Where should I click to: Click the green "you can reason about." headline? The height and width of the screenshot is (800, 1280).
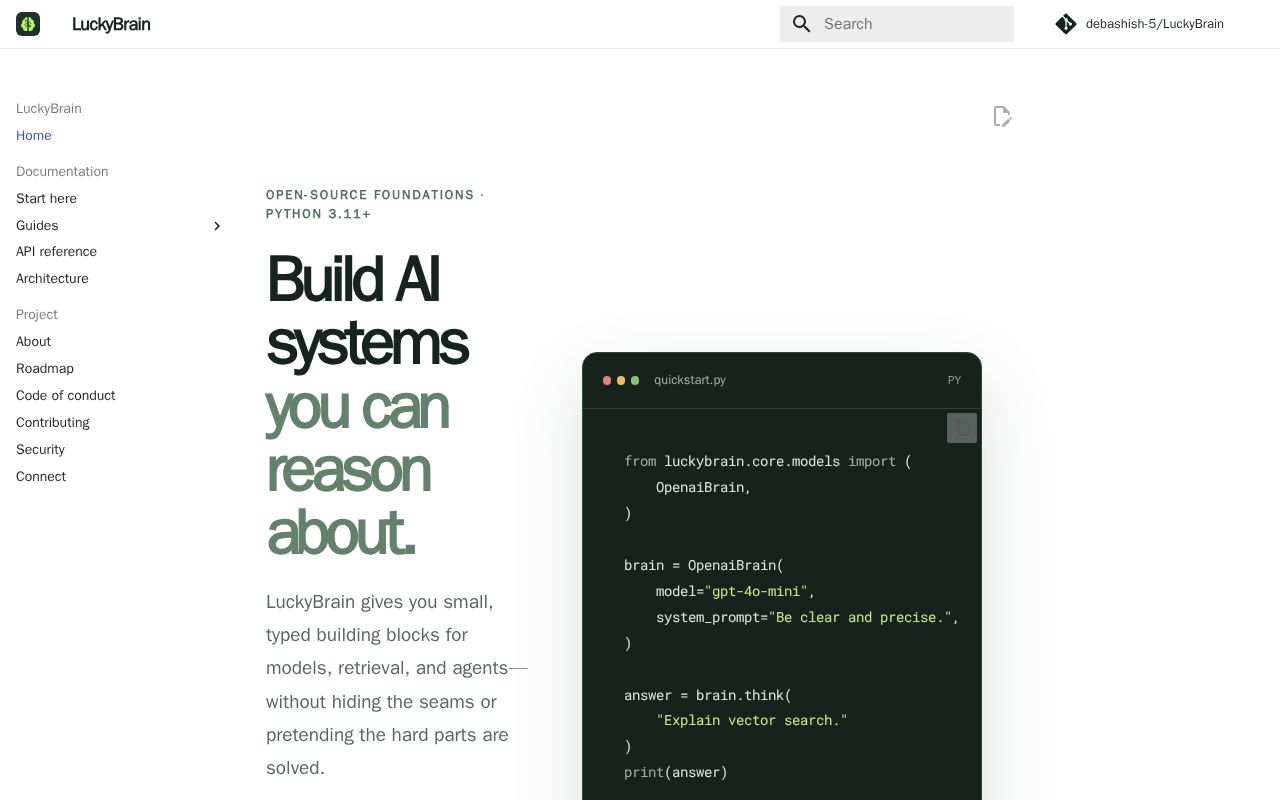coord(357,469)
